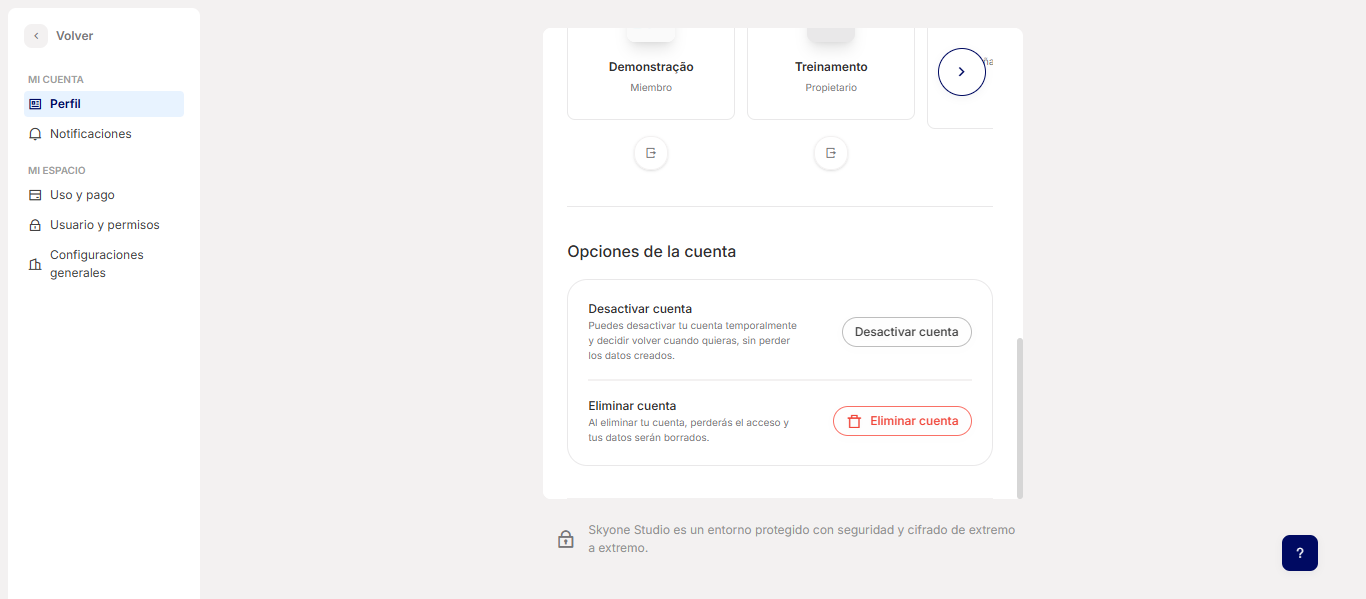The height and width of the screenshot is (599, 1366).
Task: Open help with the question mark button
Action: tap(1299, 553)
